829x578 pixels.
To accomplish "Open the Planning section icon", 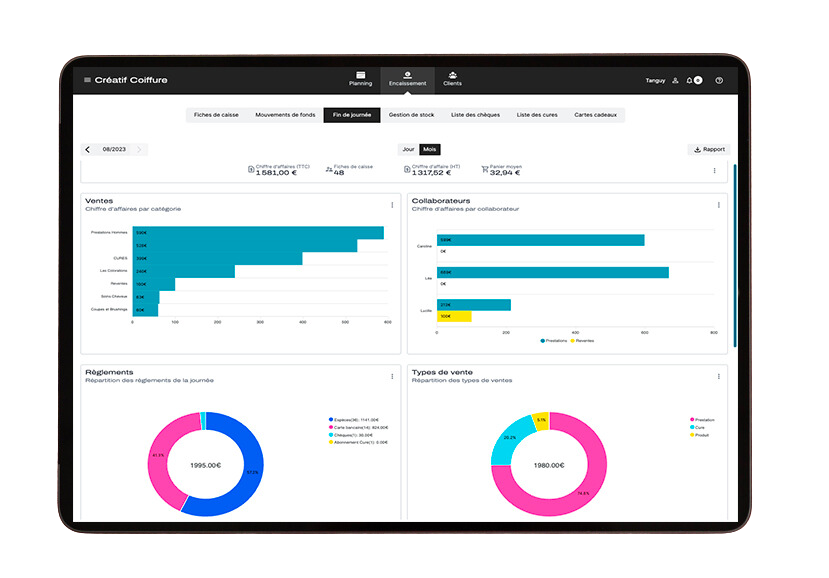I will tap(360, 76).
